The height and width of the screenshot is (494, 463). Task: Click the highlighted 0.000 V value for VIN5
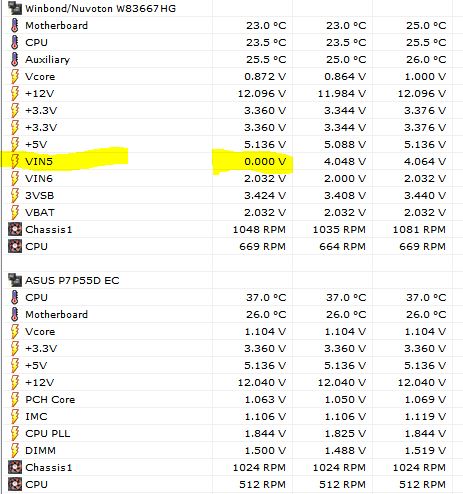click(265, 161)
